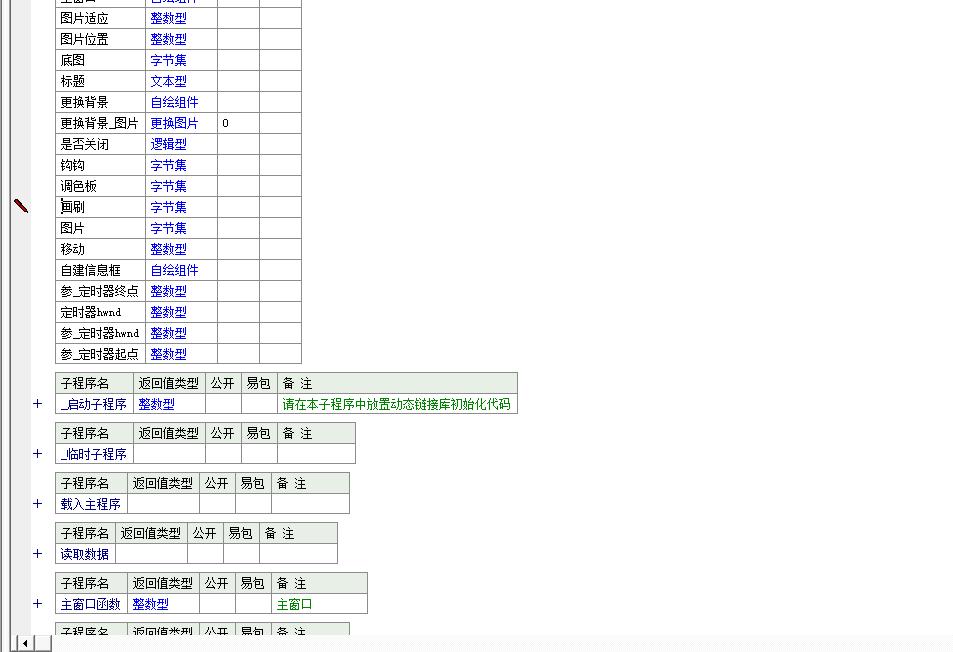Image resolution: width=953 pixels, height=652 pixels.
Task: Click the 更换图片 type of 更换背景_图片
Action: 174,123
